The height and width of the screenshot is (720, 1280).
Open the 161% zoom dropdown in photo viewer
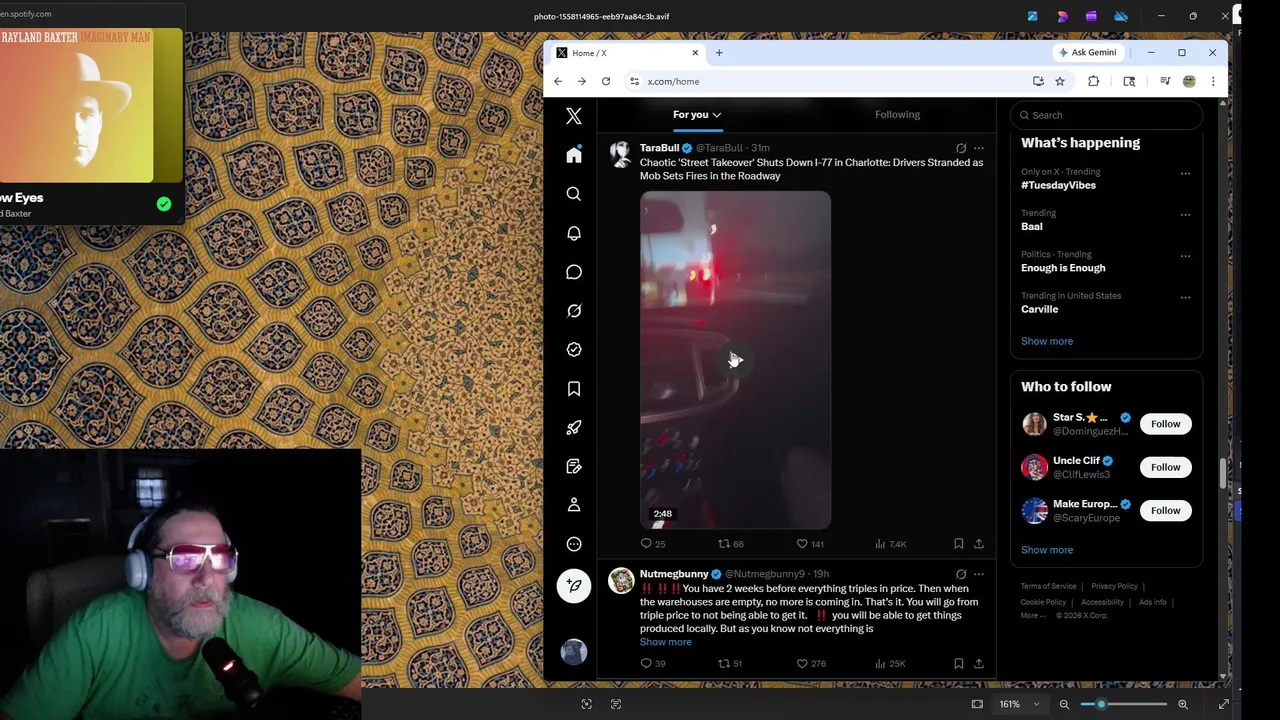1019,704
